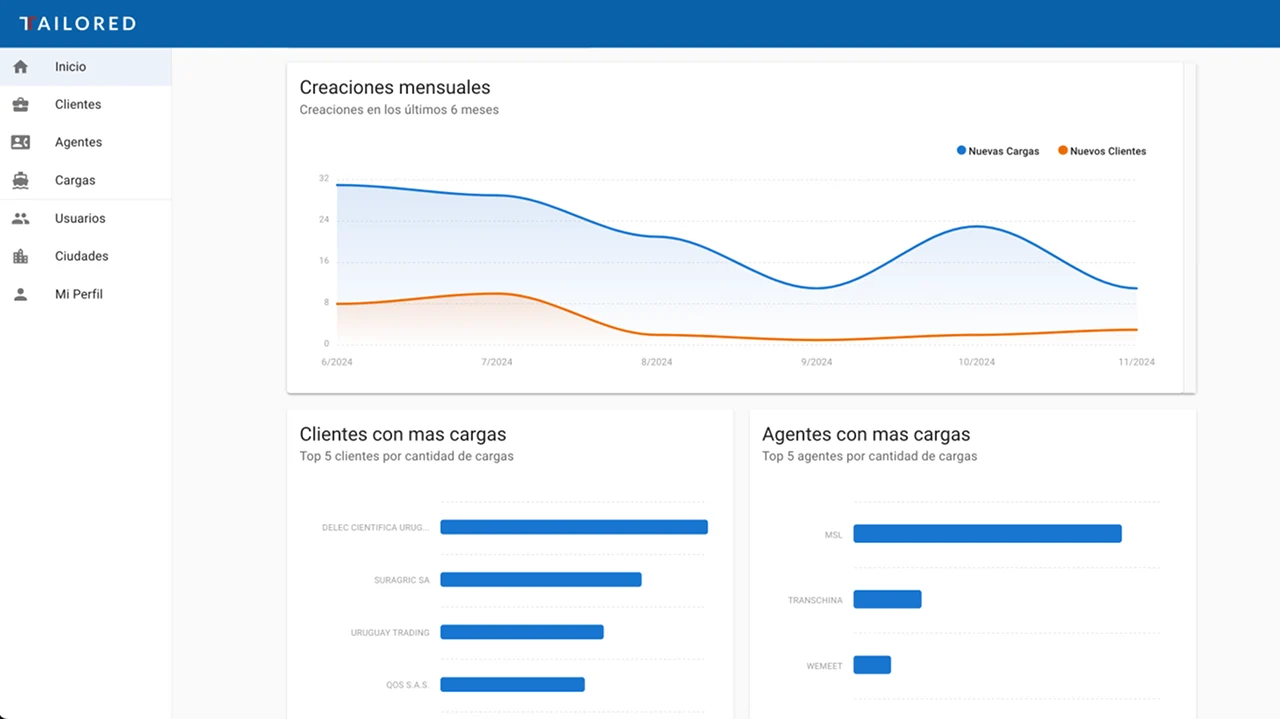Click the building icon for Ciudades
Screen dimensions: 1280x720
20,257
